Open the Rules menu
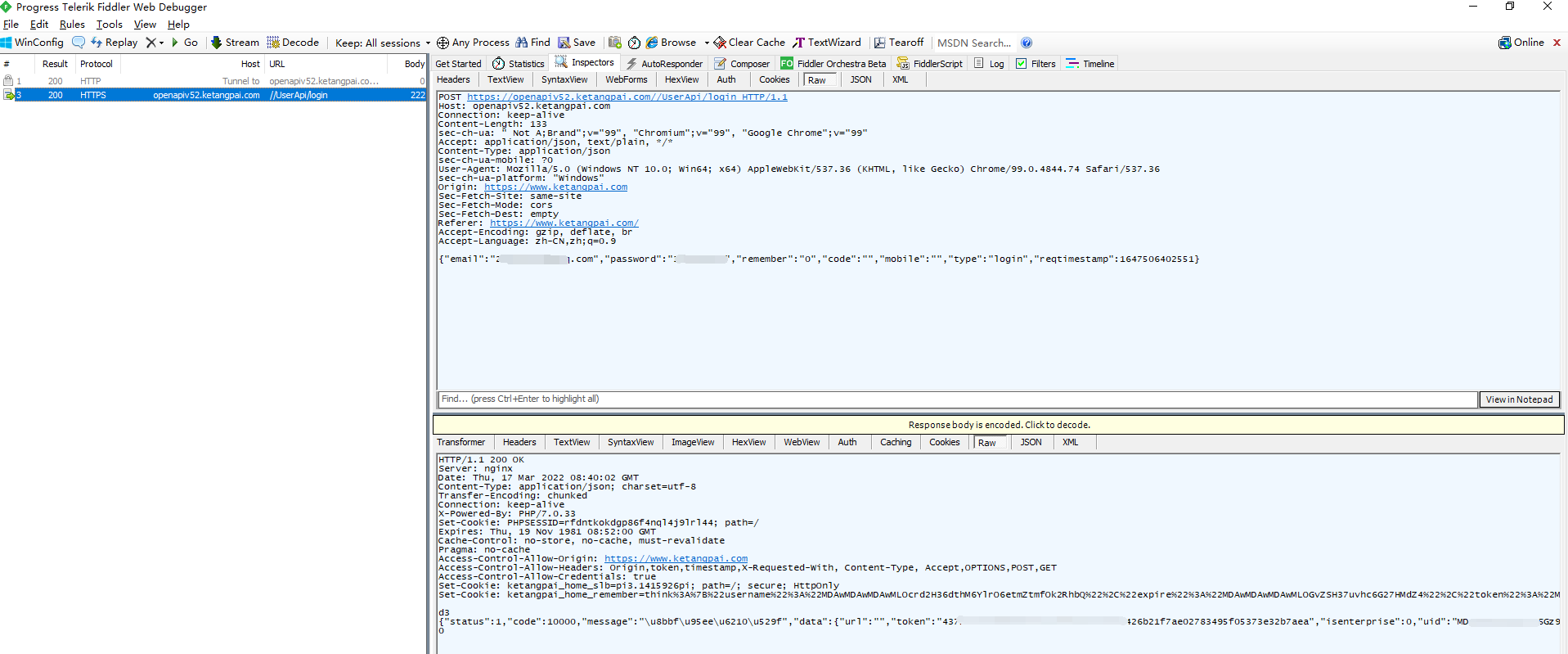1568x654 pixels. [x=72, y=25]
